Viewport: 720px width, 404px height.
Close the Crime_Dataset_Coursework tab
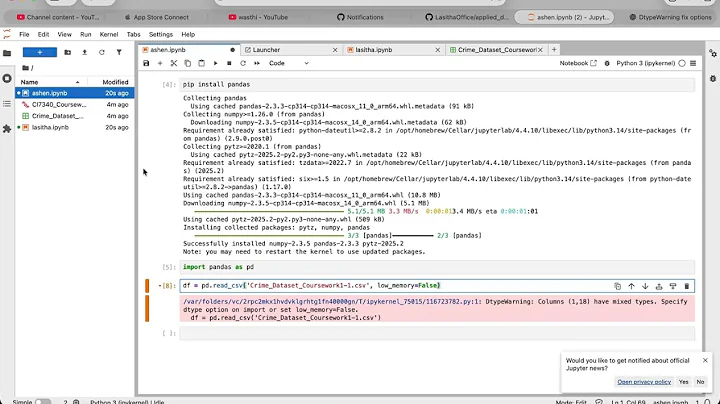[540, 50]
